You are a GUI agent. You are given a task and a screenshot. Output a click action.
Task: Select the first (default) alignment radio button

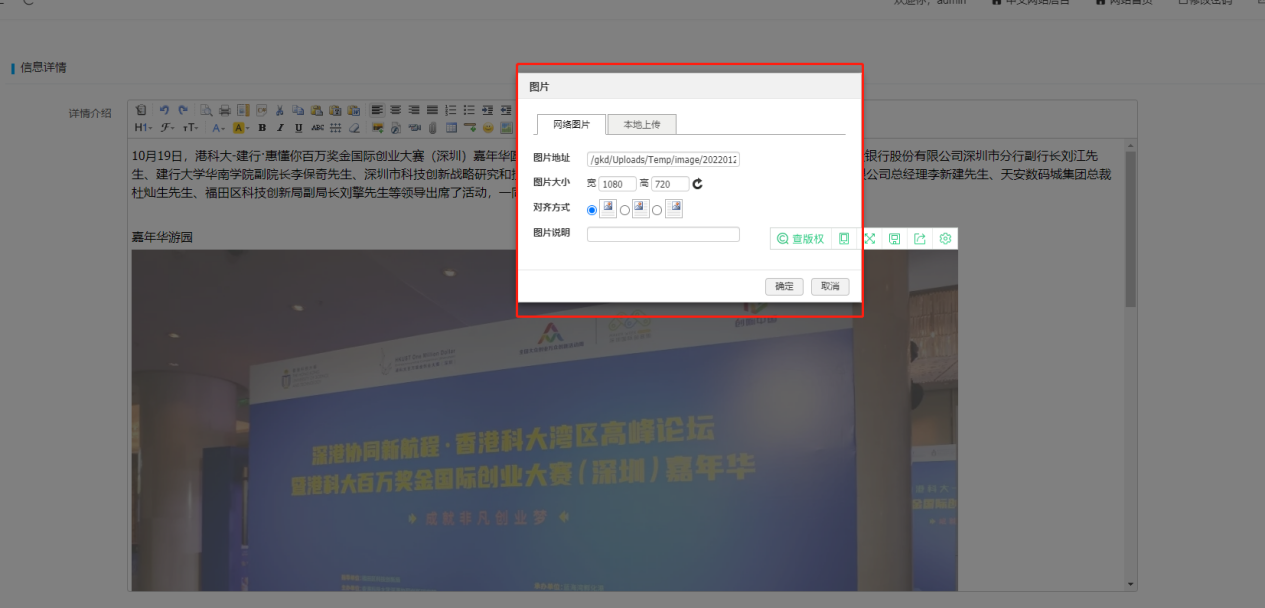coord(592,210)
